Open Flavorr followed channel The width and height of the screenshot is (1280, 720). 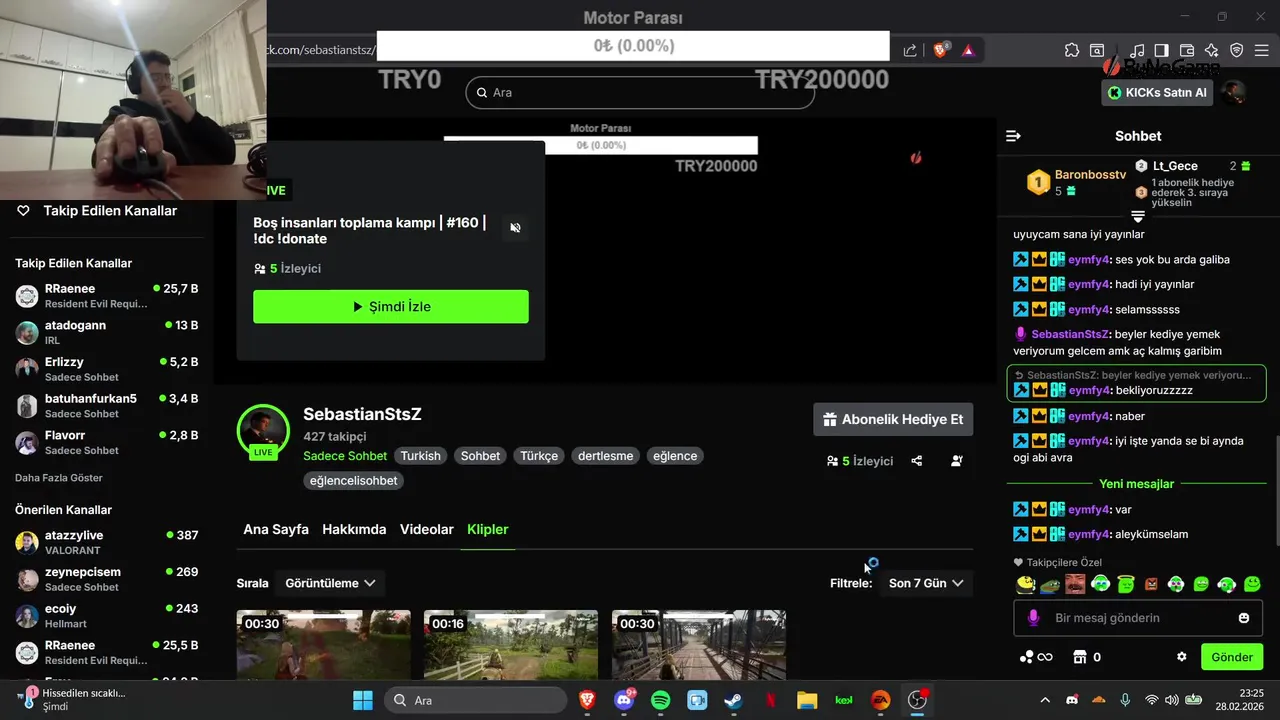[x=107, y=442]
